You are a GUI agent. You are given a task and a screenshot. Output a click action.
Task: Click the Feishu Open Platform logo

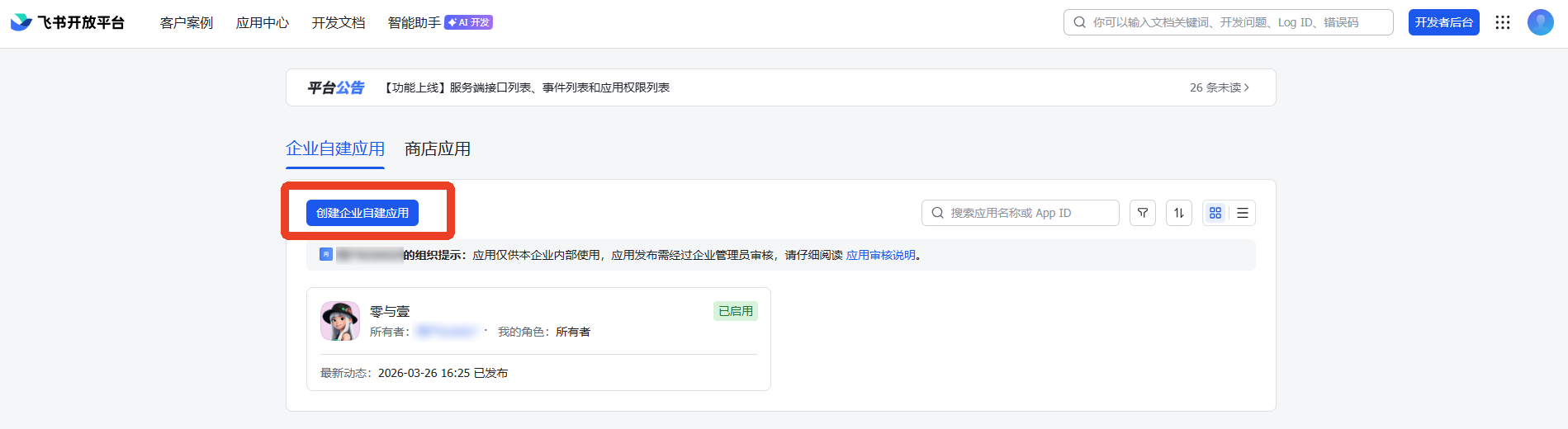pyautogui.click(x=68, y=22)
